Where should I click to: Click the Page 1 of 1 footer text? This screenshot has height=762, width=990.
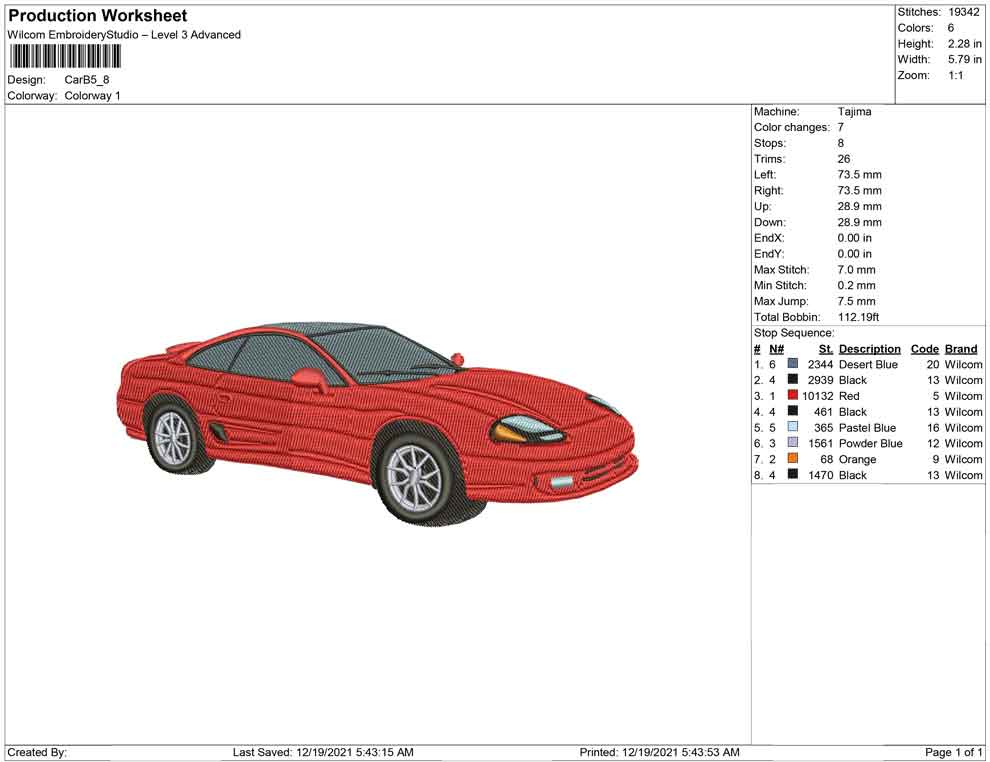click(954, 752)
